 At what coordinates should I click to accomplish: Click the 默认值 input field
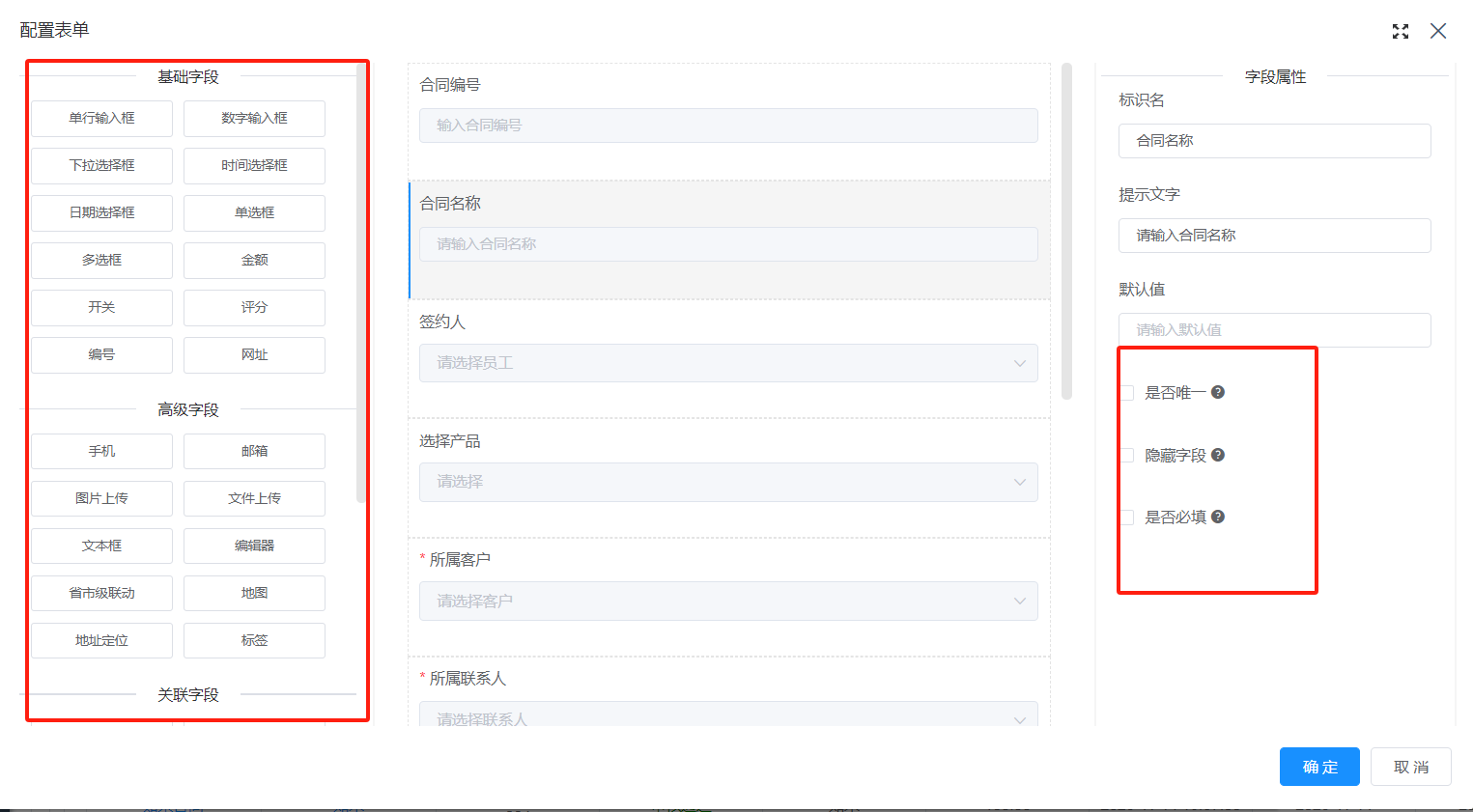pos(1274,330)
